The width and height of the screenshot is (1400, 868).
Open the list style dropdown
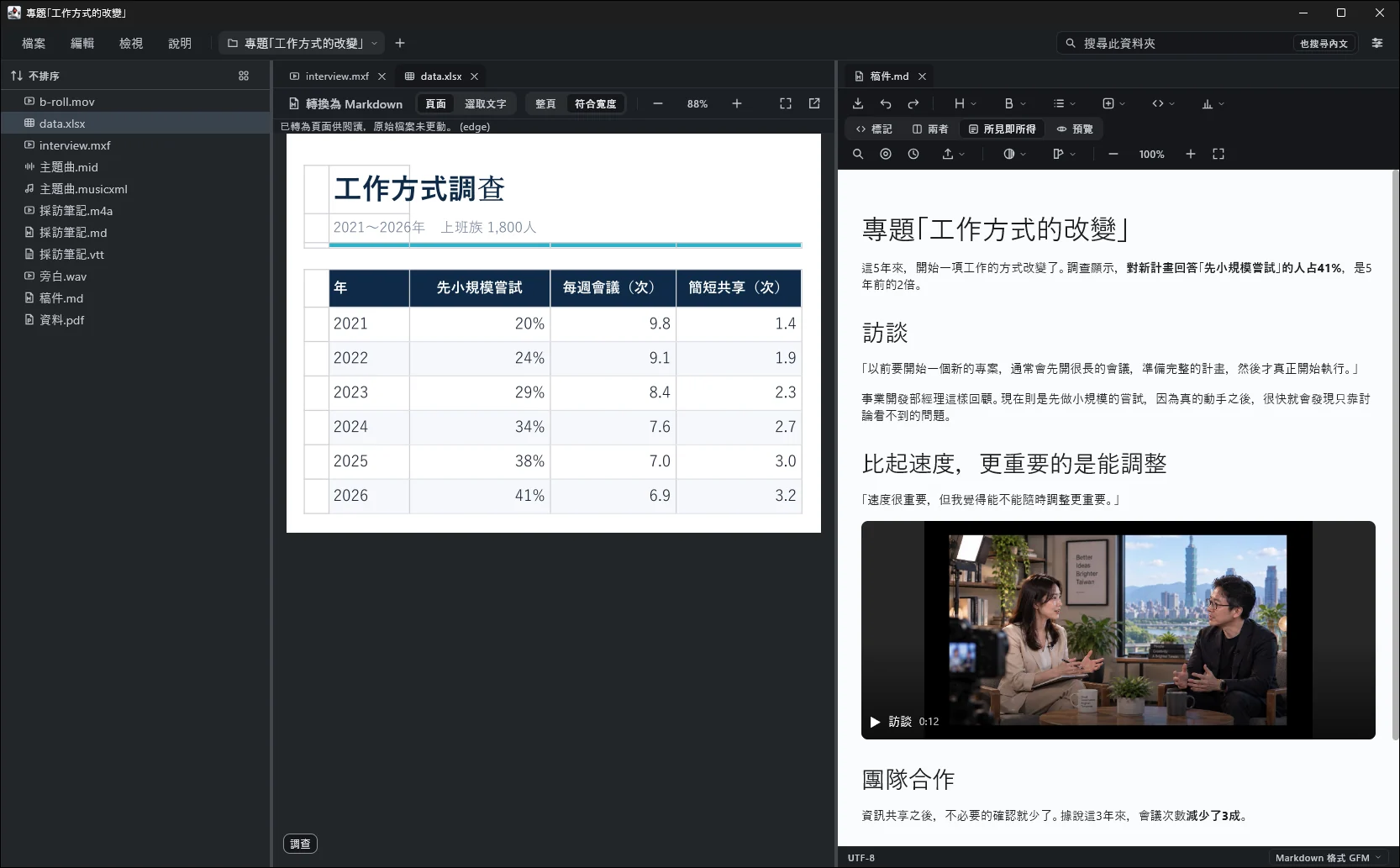[x=1064, y=103]
